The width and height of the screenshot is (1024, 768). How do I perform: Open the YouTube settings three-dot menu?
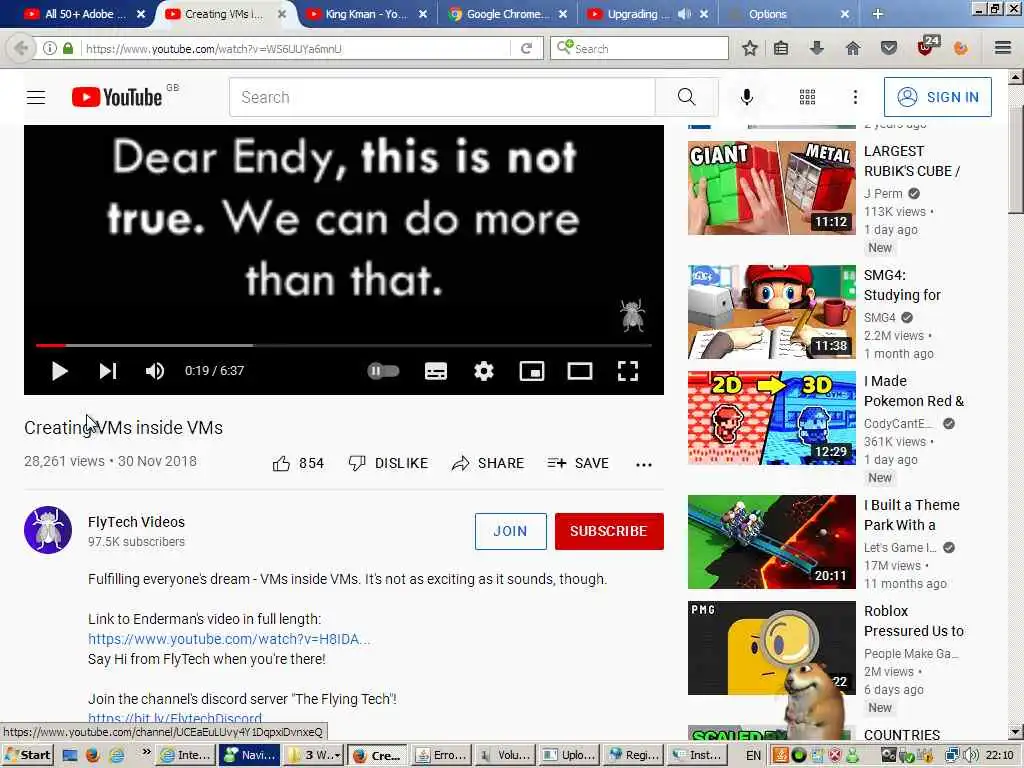tap(855, 97)
